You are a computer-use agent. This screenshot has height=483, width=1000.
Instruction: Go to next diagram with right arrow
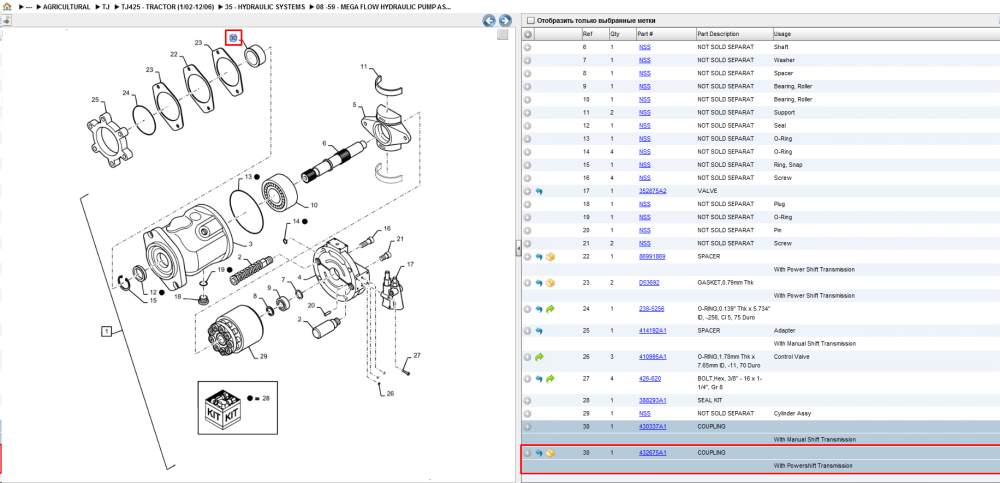pos(504,20)
